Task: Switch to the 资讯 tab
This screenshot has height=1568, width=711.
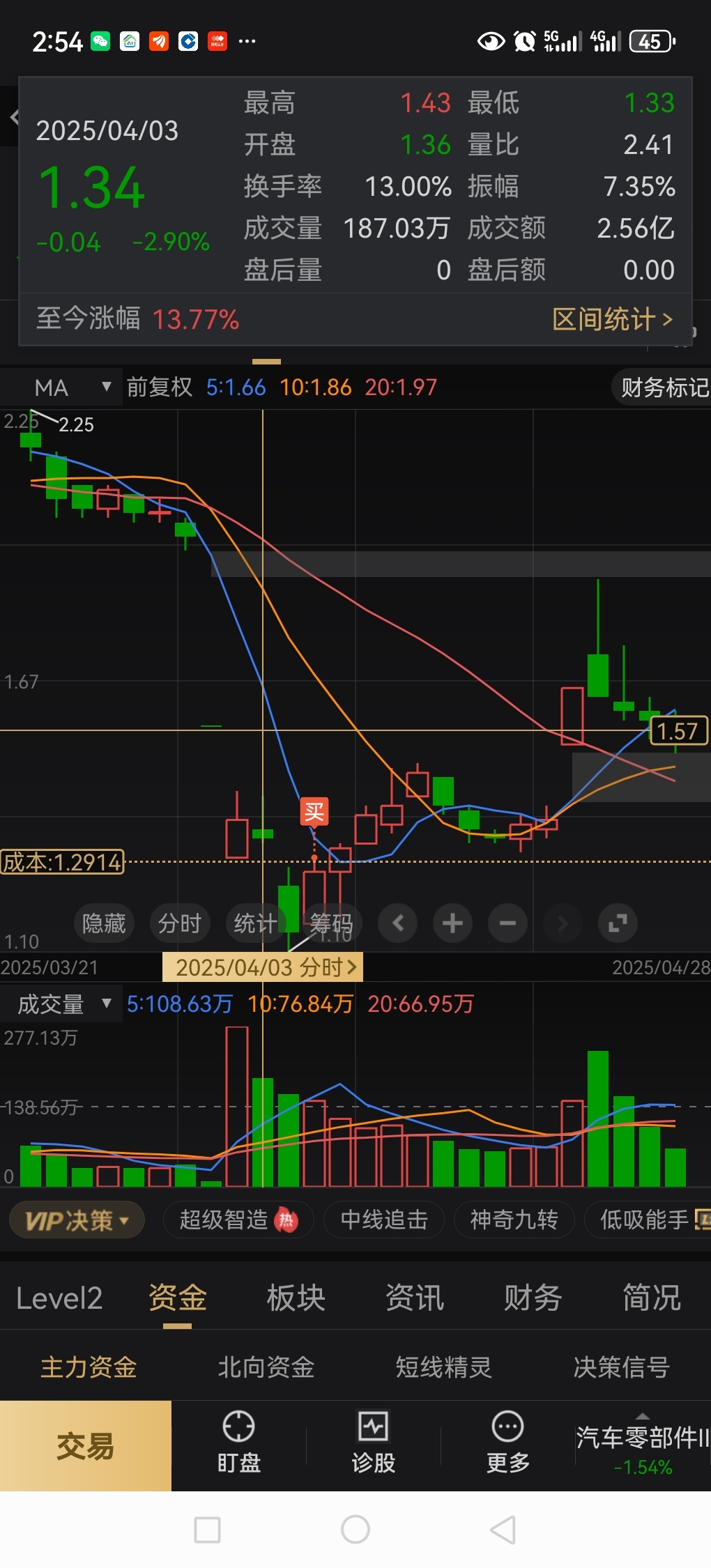Action: click(415, 1299)
